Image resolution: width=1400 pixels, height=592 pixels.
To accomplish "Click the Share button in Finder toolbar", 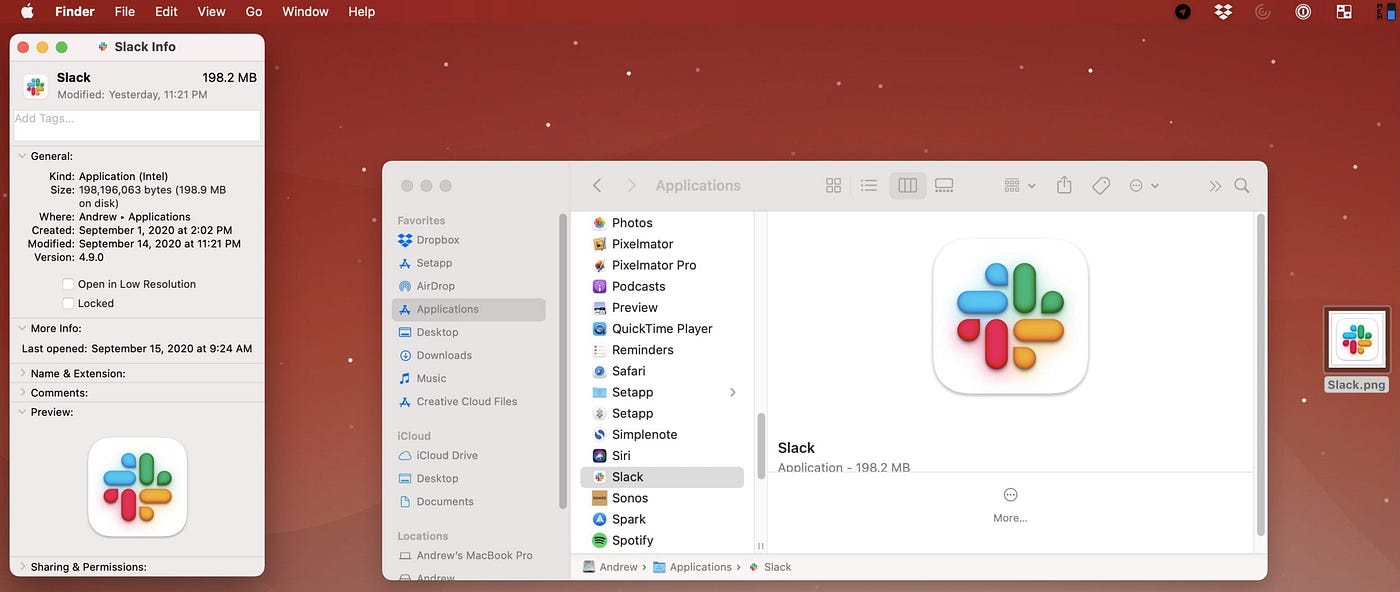I will pyautogui.click(x=1064, y=185).
